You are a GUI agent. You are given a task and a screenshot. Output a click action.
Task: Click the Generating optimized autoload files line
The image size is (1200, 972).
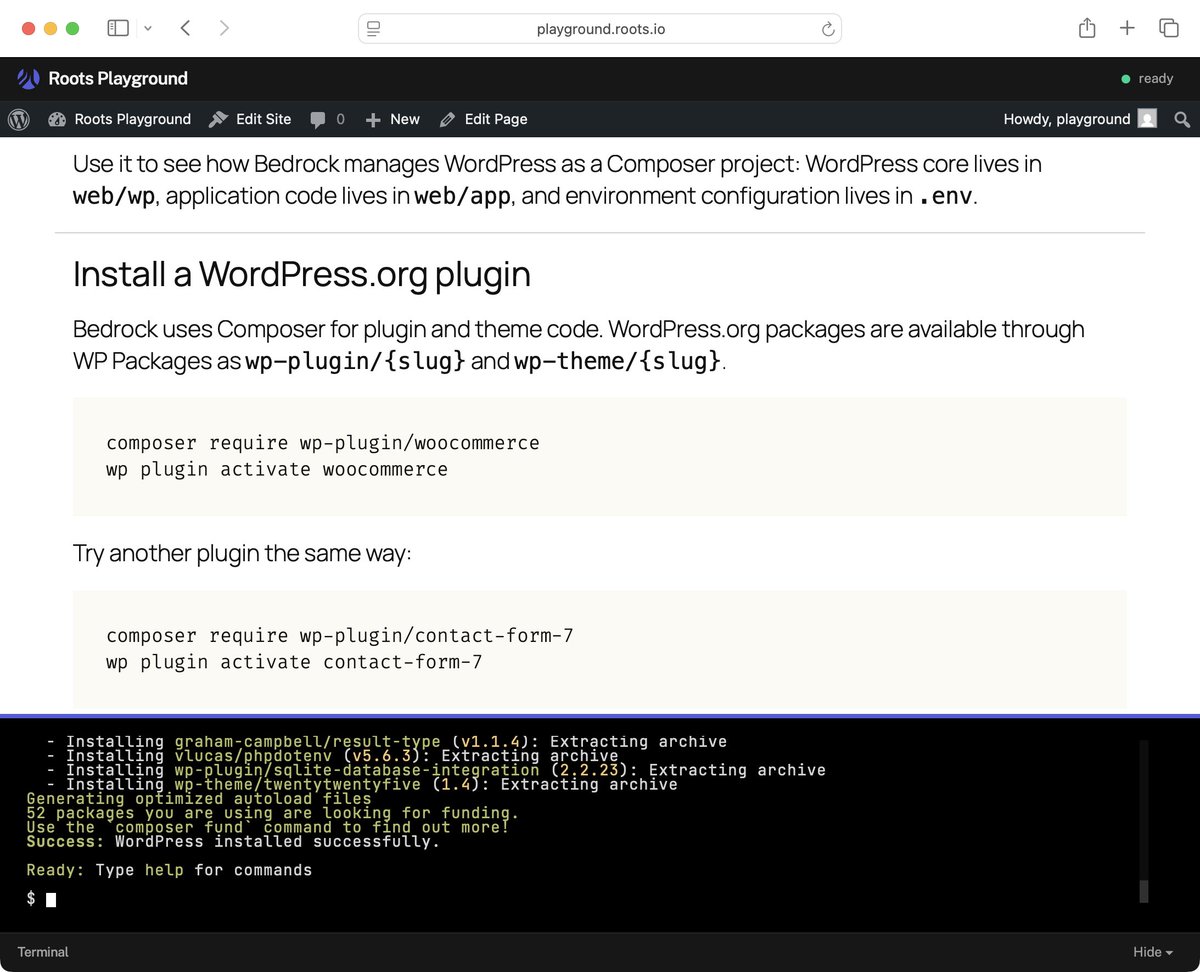click(198, 799)
